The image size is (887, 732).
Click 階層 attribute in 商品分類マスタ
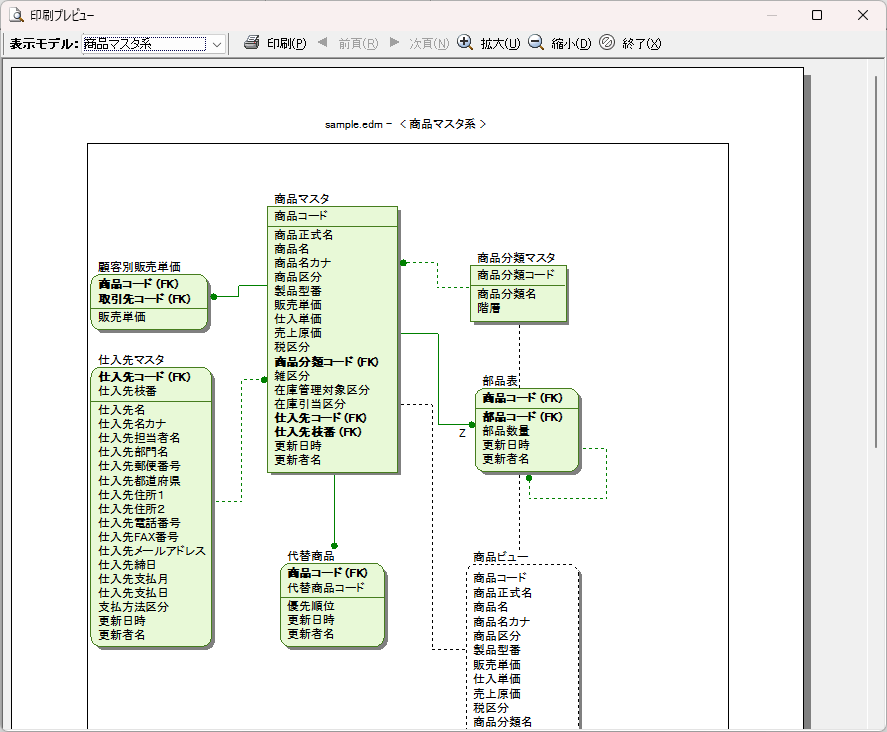tap(489, 308)
